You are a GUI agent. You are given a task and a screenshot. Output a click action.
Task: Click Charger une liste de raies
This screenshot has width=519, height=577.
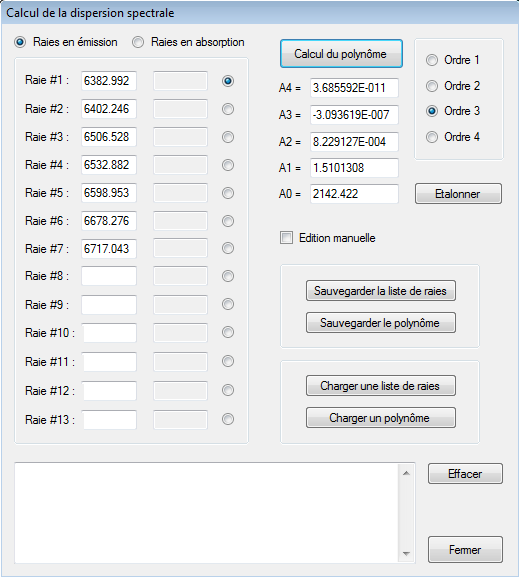pyautogui.click(x=381, y=386)
